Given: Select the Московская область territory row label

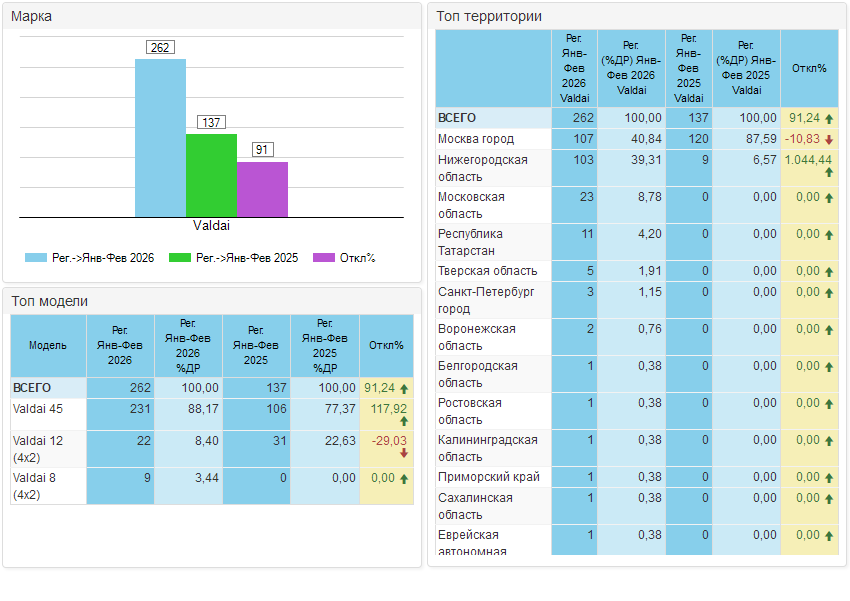Looking at the screenshot, I should (471, 205).
